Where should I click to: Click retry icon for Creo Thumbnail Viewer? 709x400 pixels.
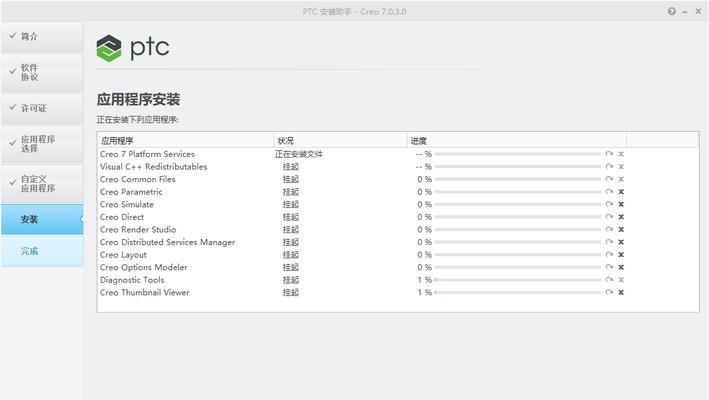(609, 292)
